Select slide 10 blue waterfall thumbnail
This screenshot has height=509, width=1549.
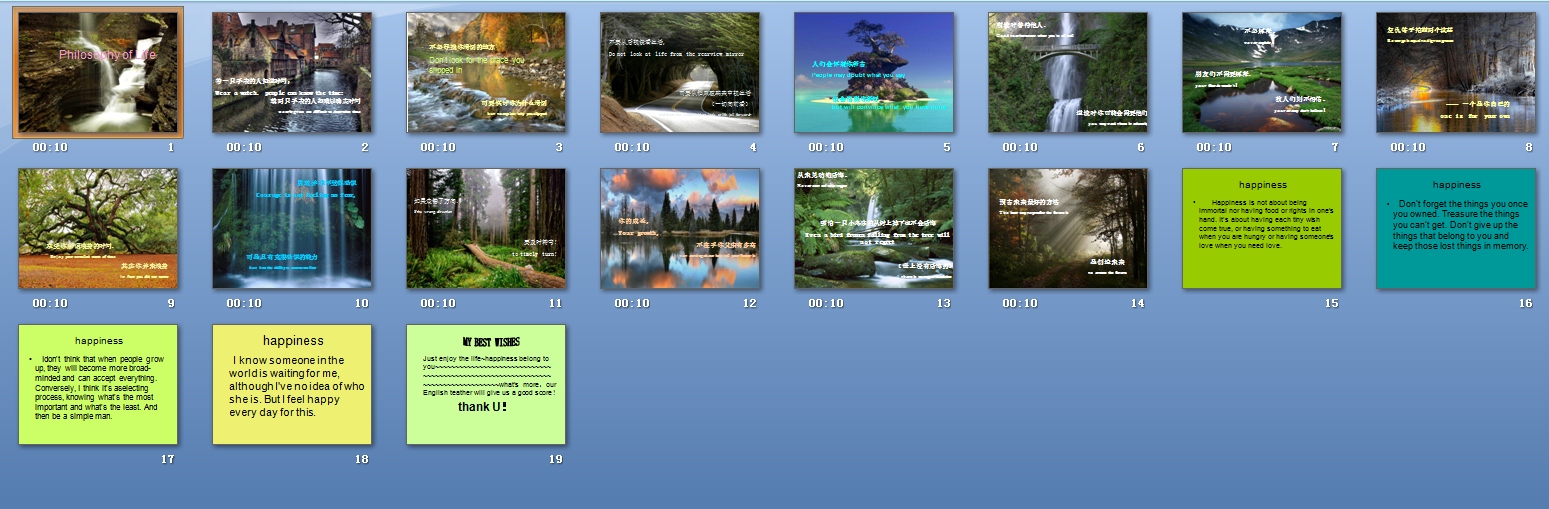click(292, 228)
